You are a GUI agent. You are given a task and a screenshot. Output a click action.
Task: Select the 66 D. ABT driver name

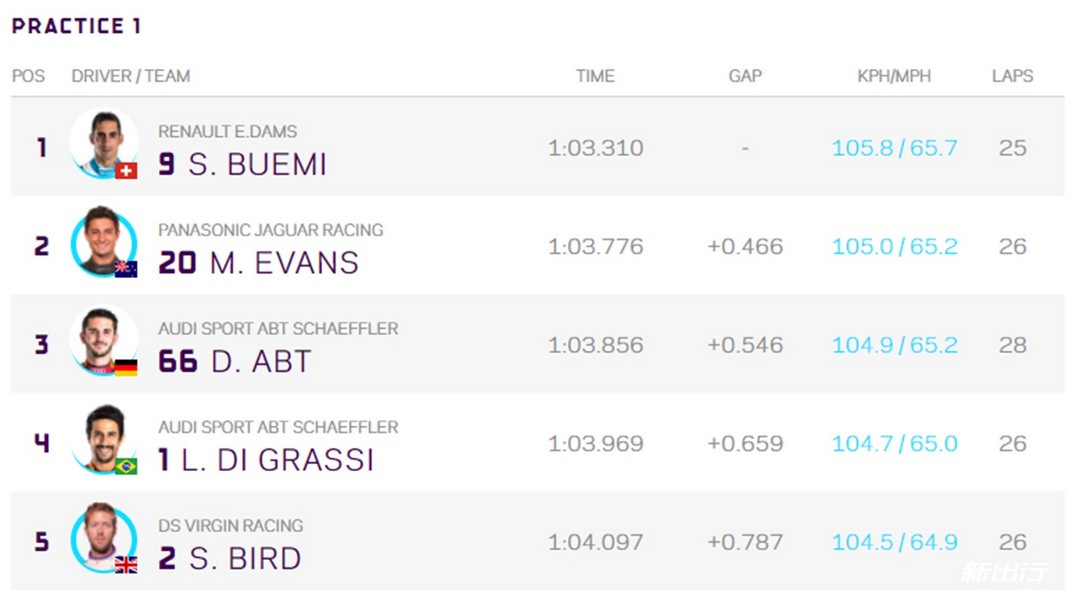[235, 361]
